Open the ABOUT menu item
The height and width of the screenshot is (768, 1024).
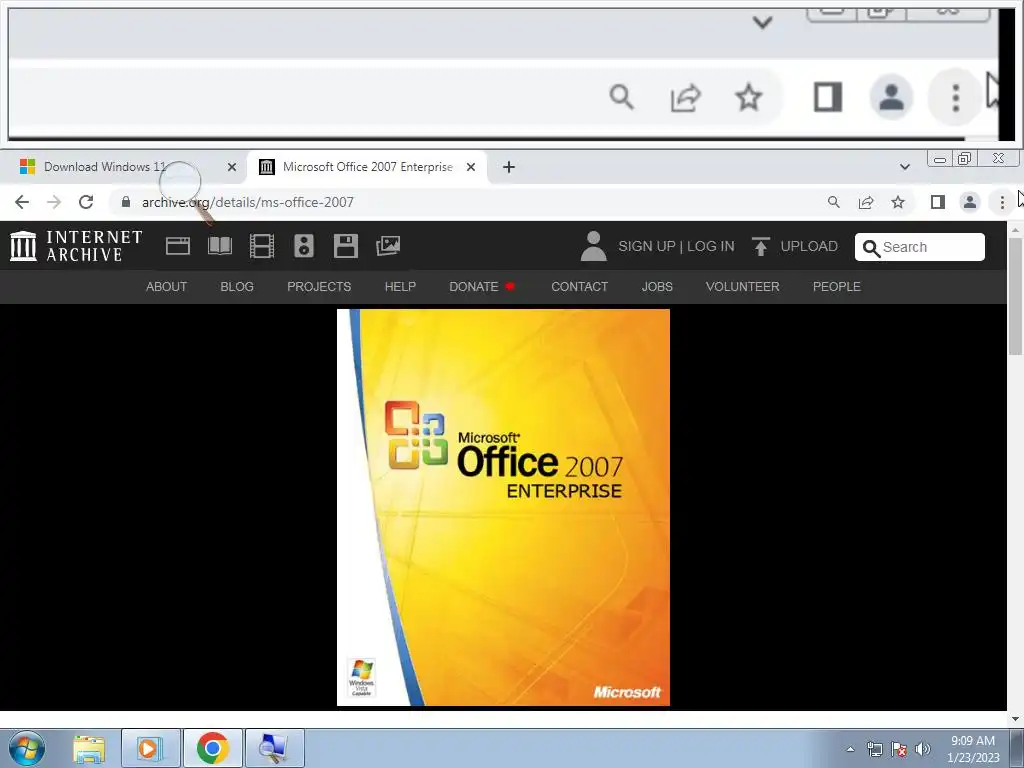click(x=167, y=287)
